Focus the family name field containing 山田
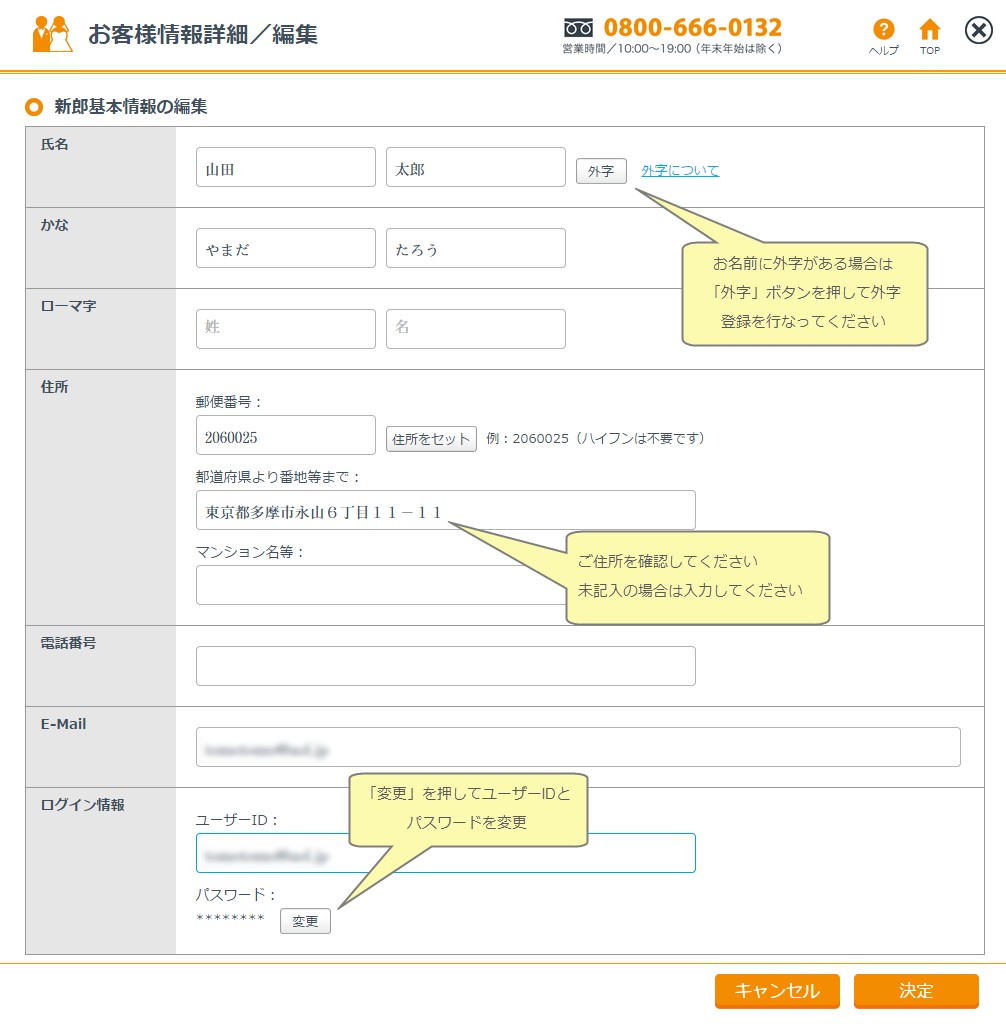This screenshot has height=1024, width=1006. pos(285,168)
